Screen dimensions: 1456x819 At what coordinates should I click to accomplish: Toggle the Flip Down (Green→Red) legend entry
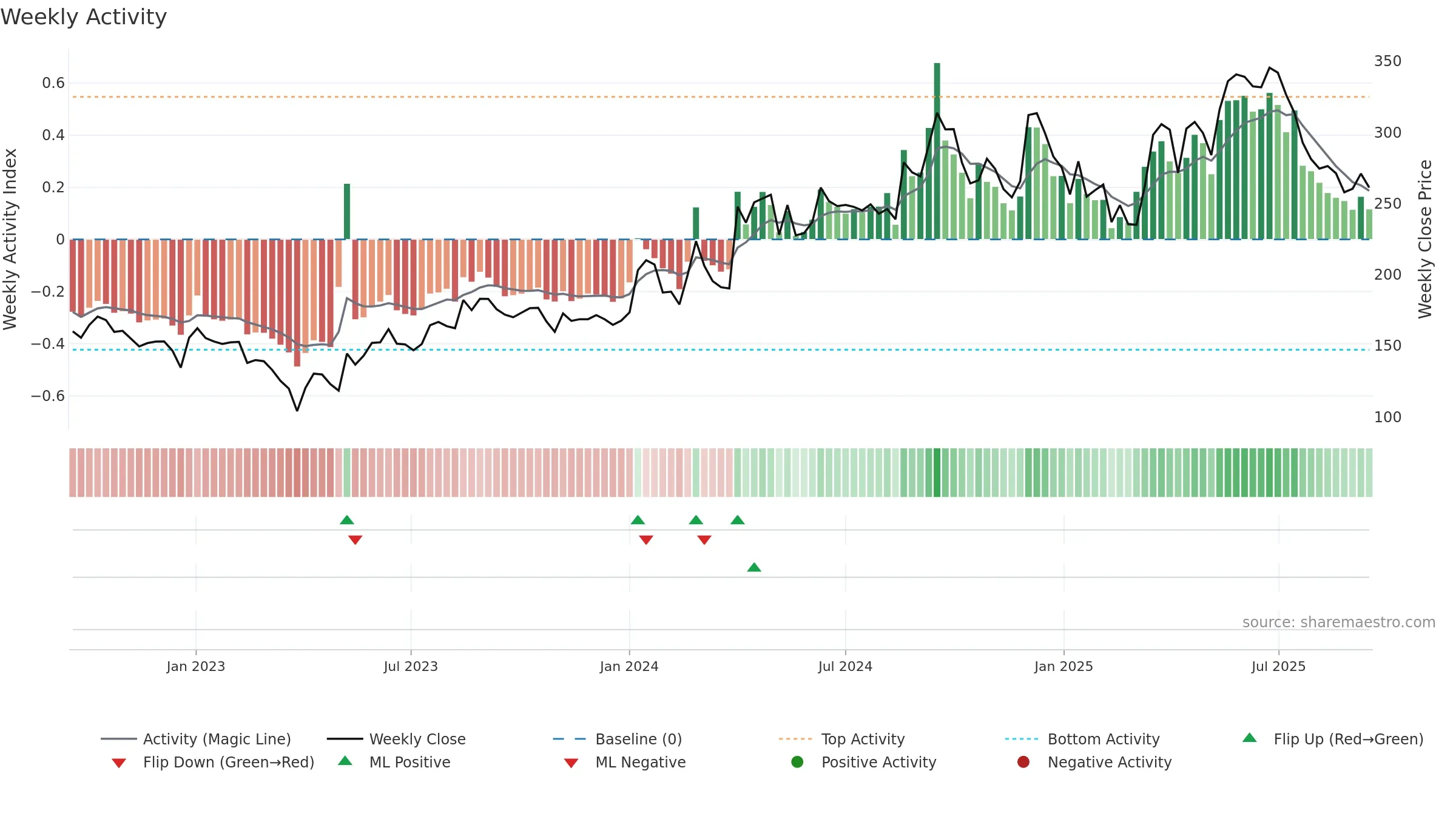coord(212,762)
